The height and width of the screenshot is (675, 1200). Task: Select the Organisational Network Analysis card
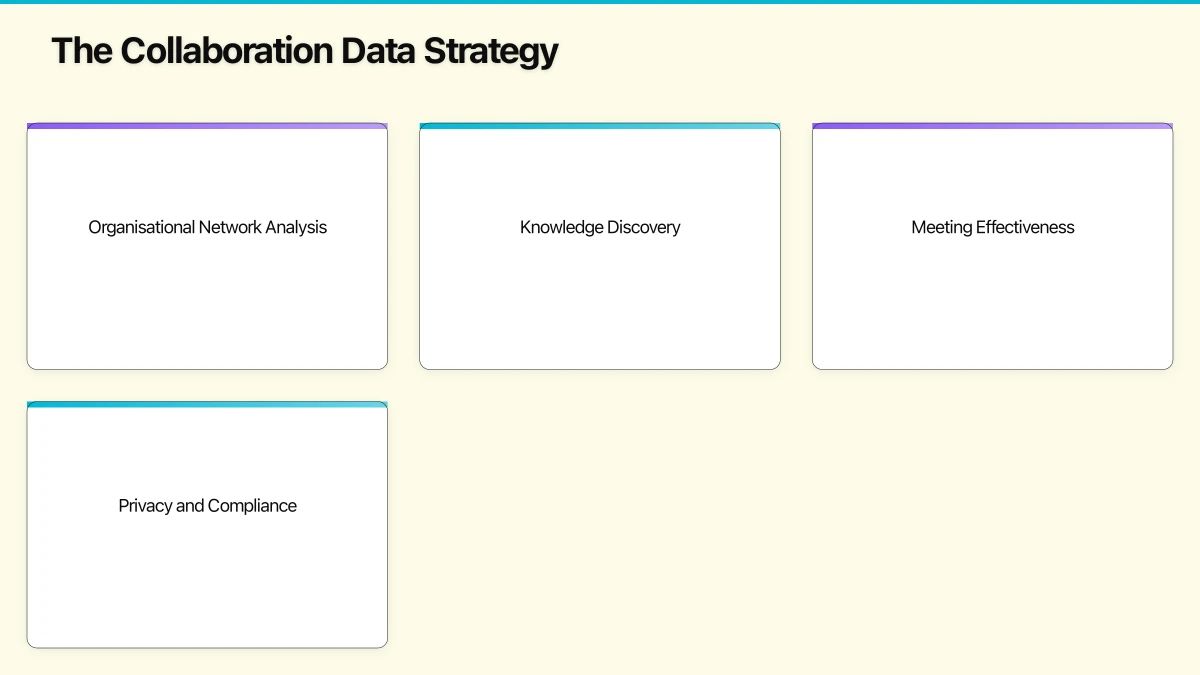(x=207, y=290)
